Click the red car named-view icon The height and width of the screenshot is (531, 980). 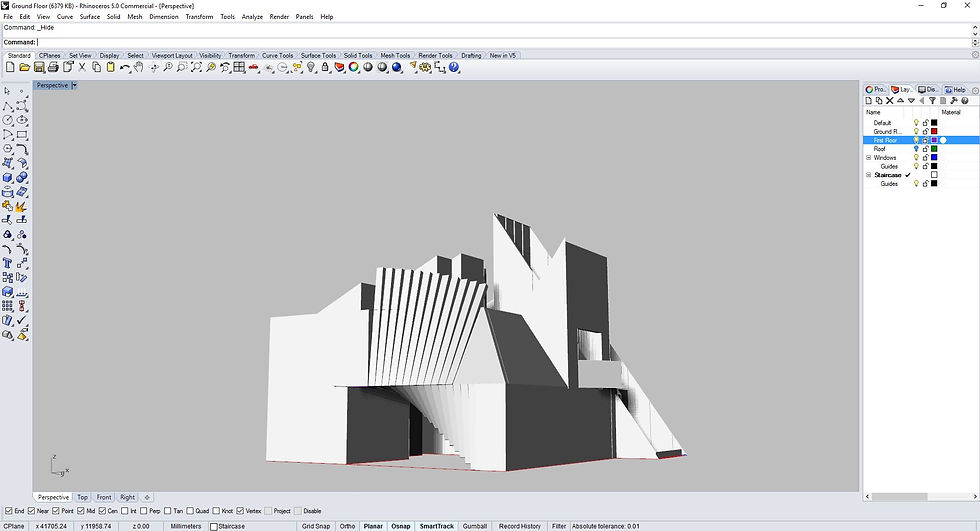pyautogui.click(x=254, y=67)
